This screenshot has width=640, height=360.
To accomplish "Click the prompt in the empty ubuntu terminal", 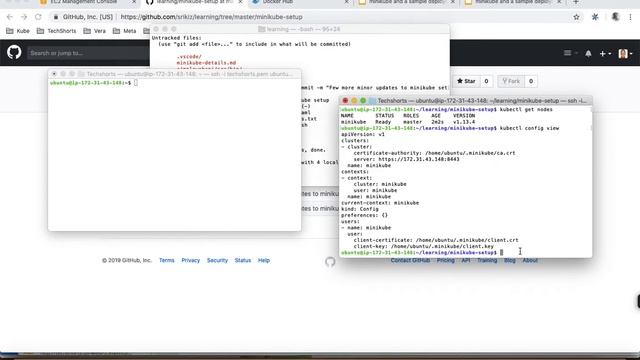I will pyautogui.click(x=93, y=83).
